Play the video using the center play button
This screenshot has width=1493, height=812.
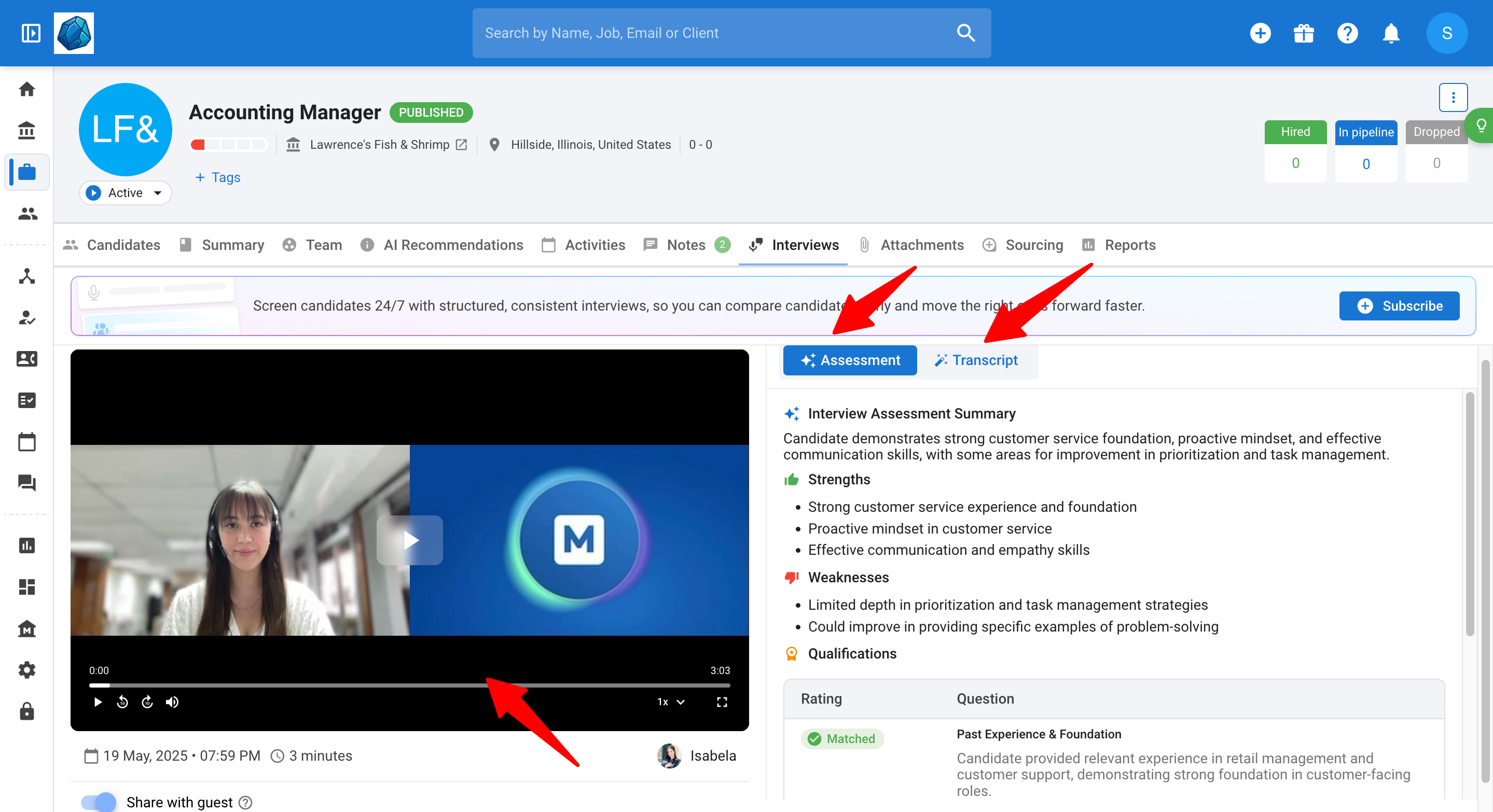[x=409, y=540]
